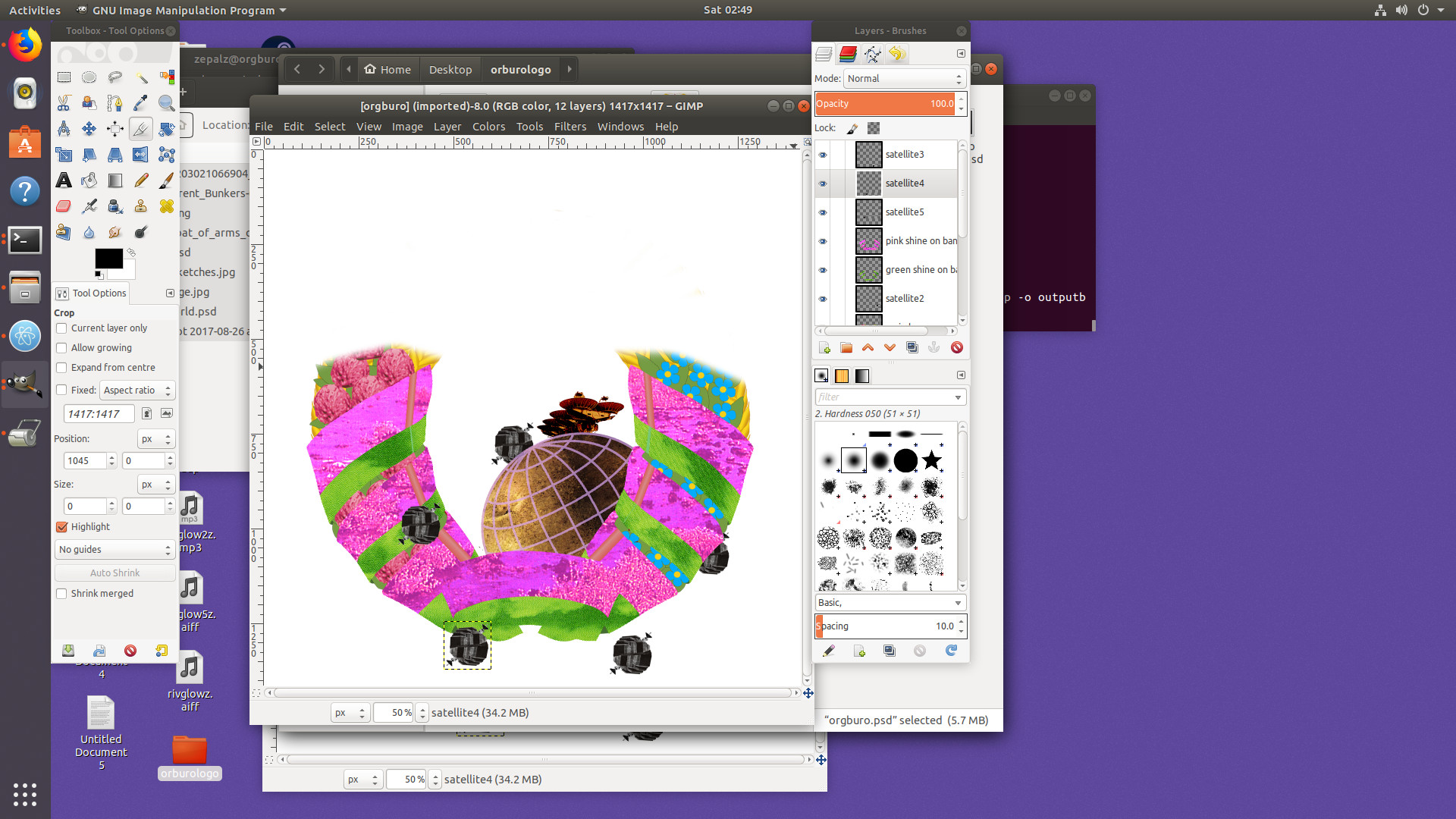Go to Home in file manager path
Screen dimensions: 1456x819
point(388,70)
